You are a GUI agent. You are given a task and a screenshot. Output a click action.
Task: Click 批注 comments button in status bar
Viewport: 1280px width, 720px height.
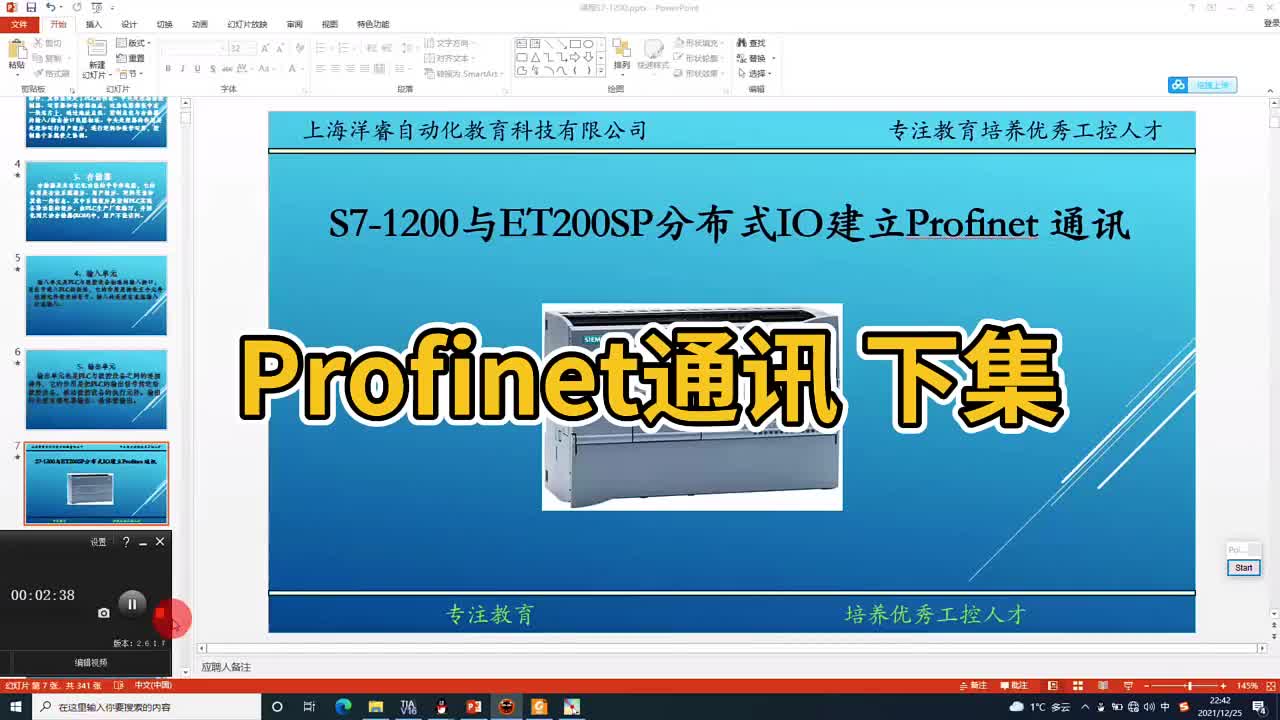click(1013, 685)
